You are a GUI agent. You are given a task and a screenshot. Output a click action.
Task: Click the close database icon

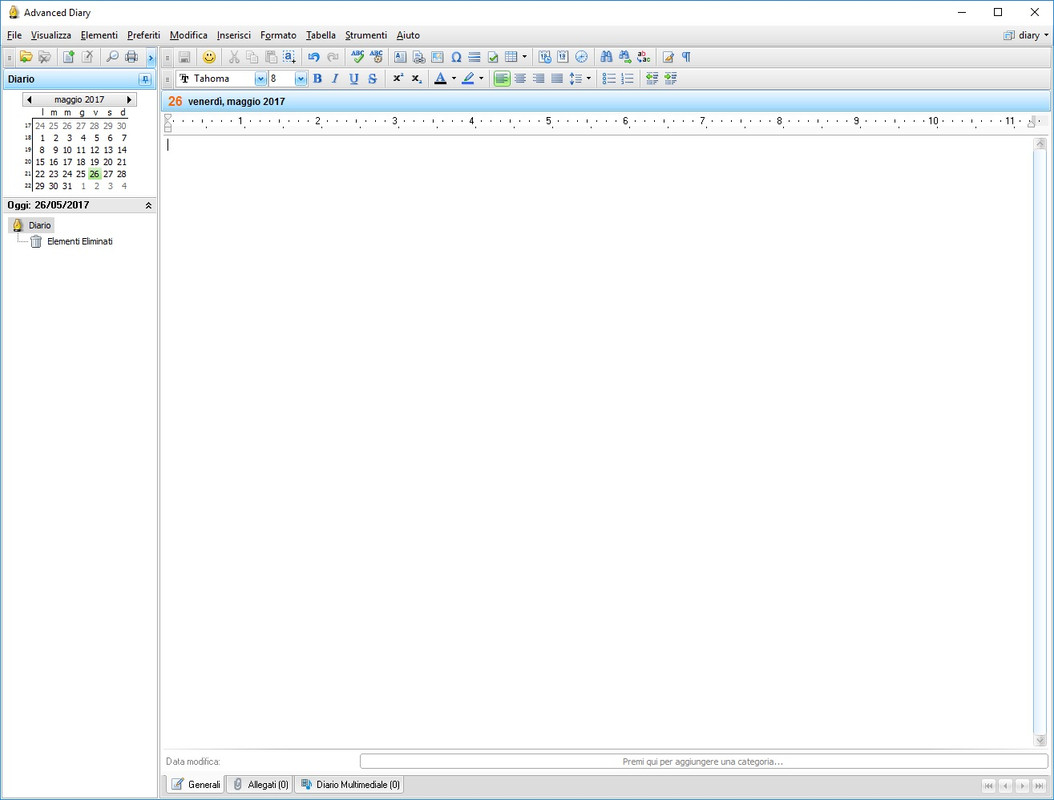point(44,57)
